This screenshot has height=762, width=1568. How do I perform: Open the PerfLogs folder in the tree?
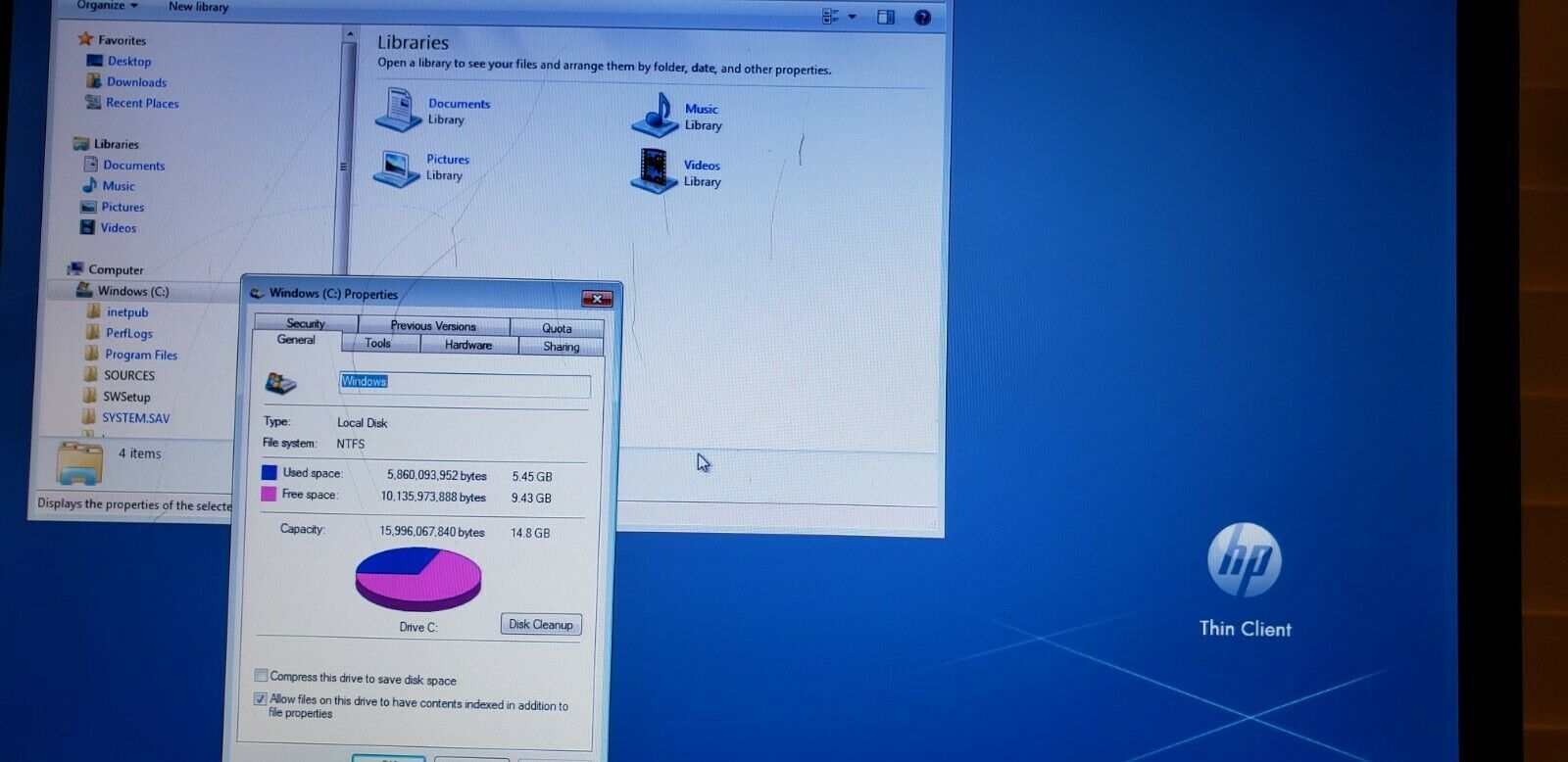click(129, 333)
